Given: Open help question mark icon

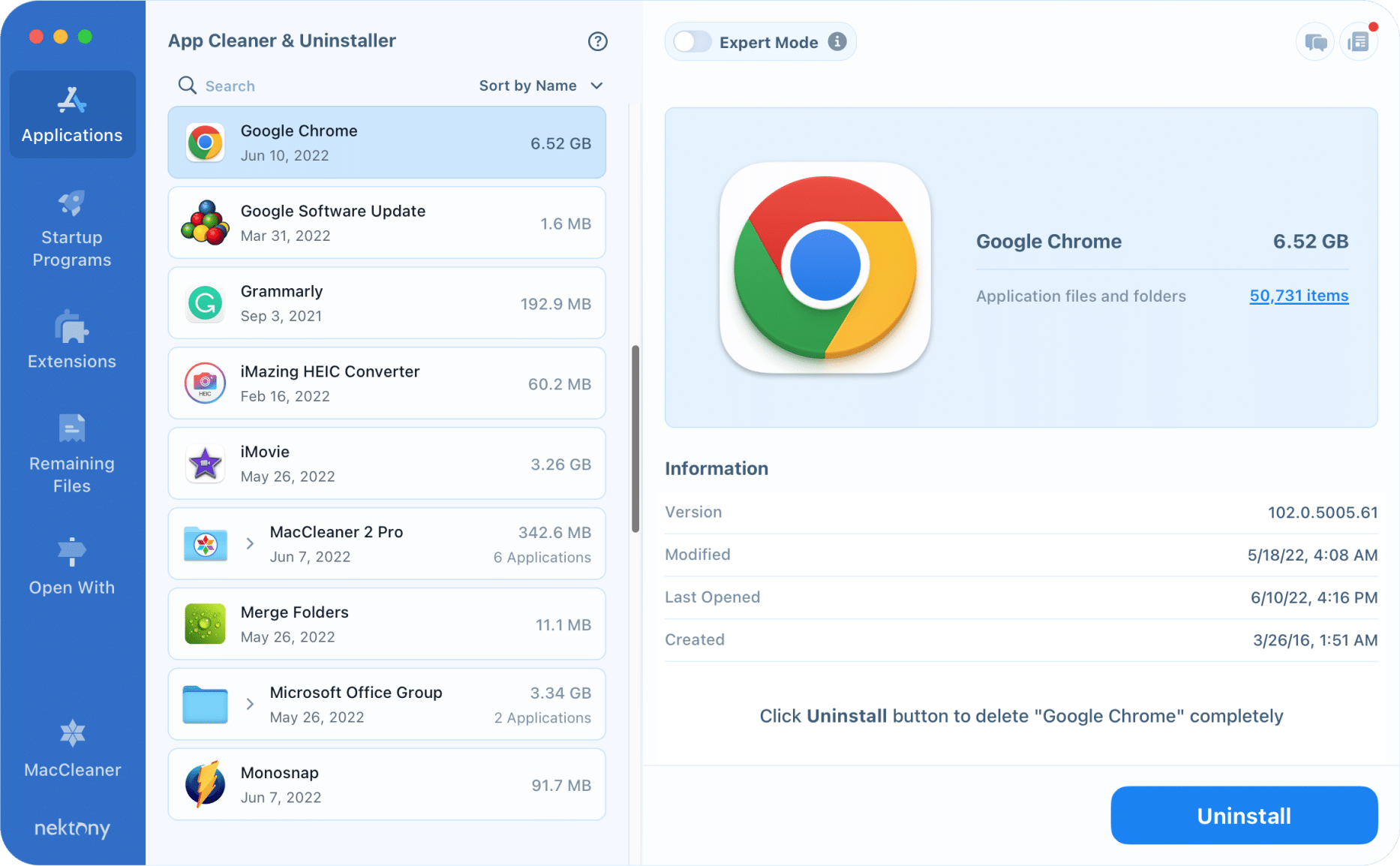Looking at the screenshot, I should (x=597, y=41).
